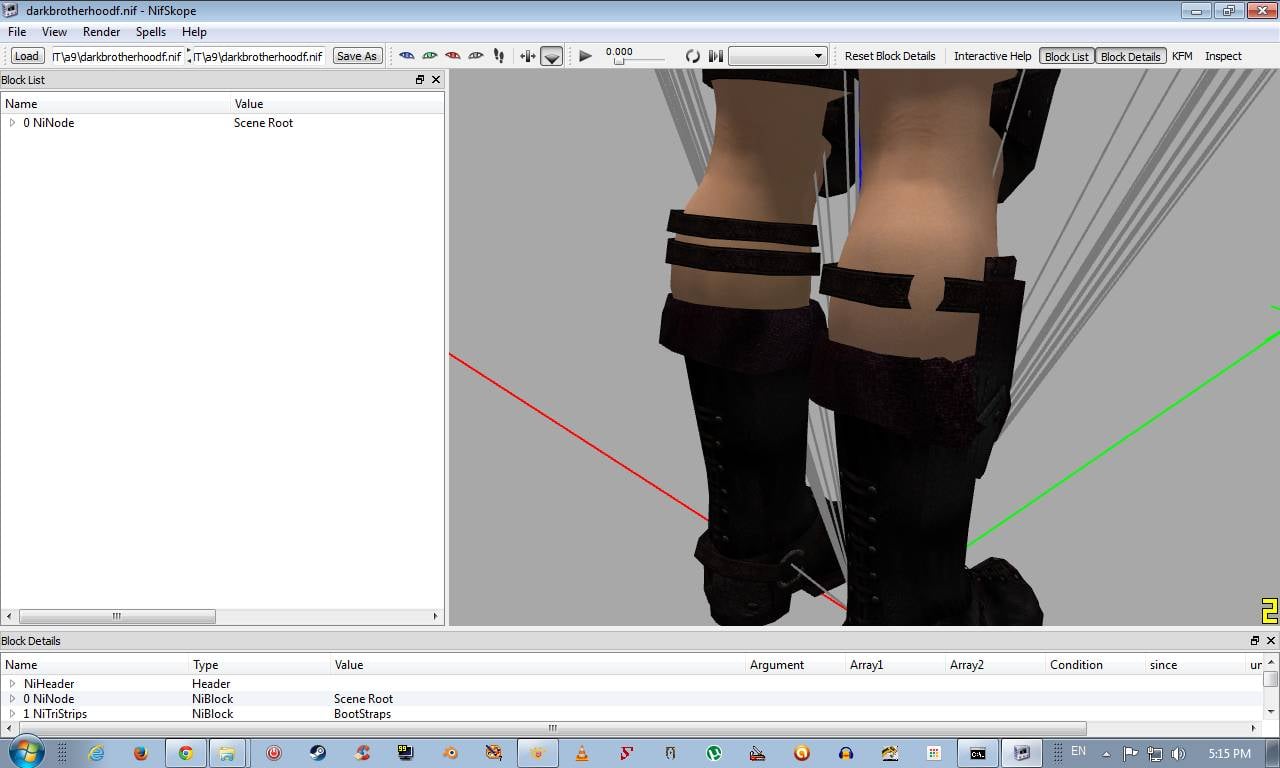Image resolution: width=1280 pixels, height=768 pixels.
Task: Close the Block List panel
Action: tap(436, 80)
